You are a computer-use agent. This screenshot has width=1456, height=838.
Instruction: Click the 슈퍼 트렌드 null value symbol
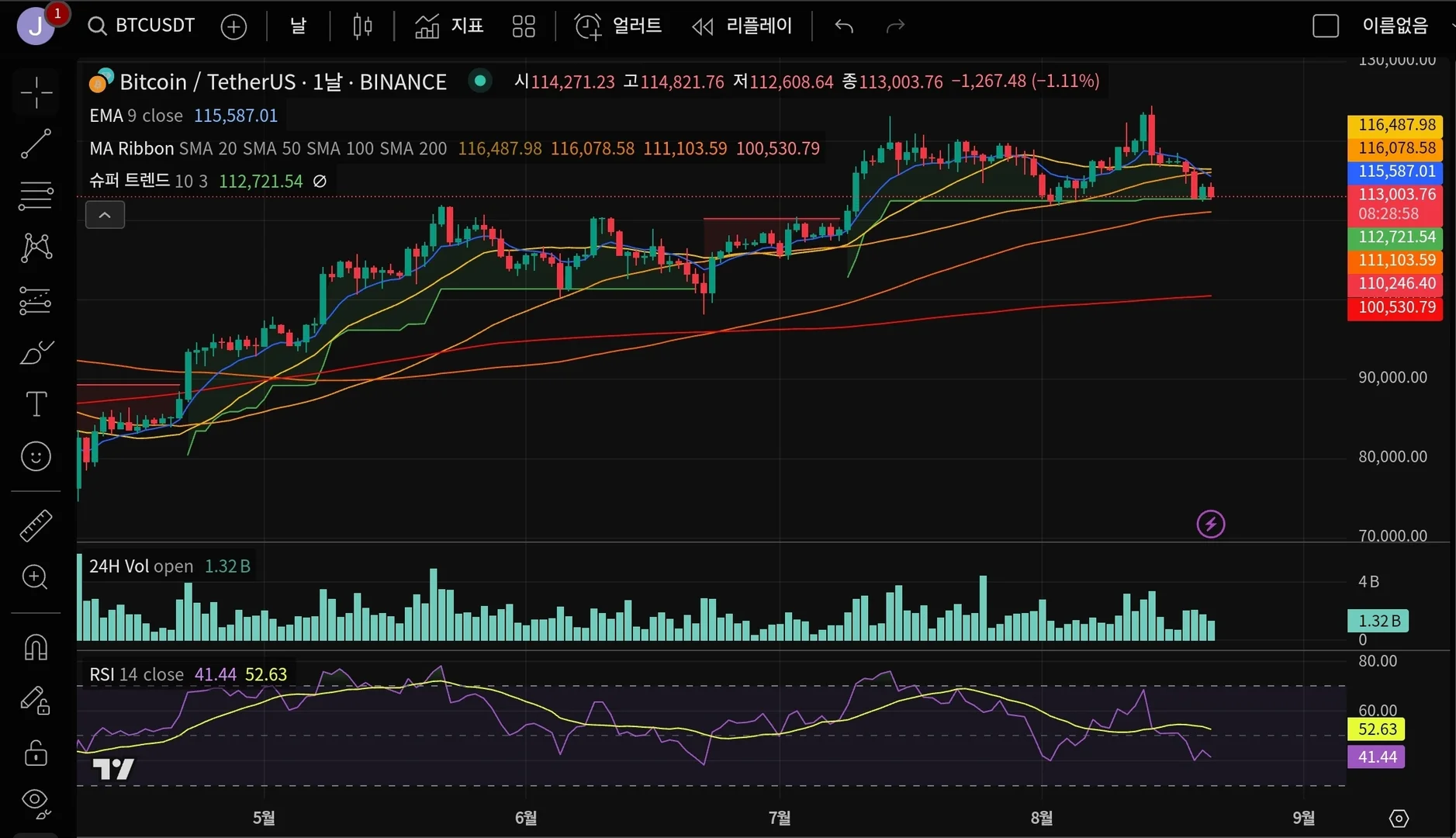[320, 181]
